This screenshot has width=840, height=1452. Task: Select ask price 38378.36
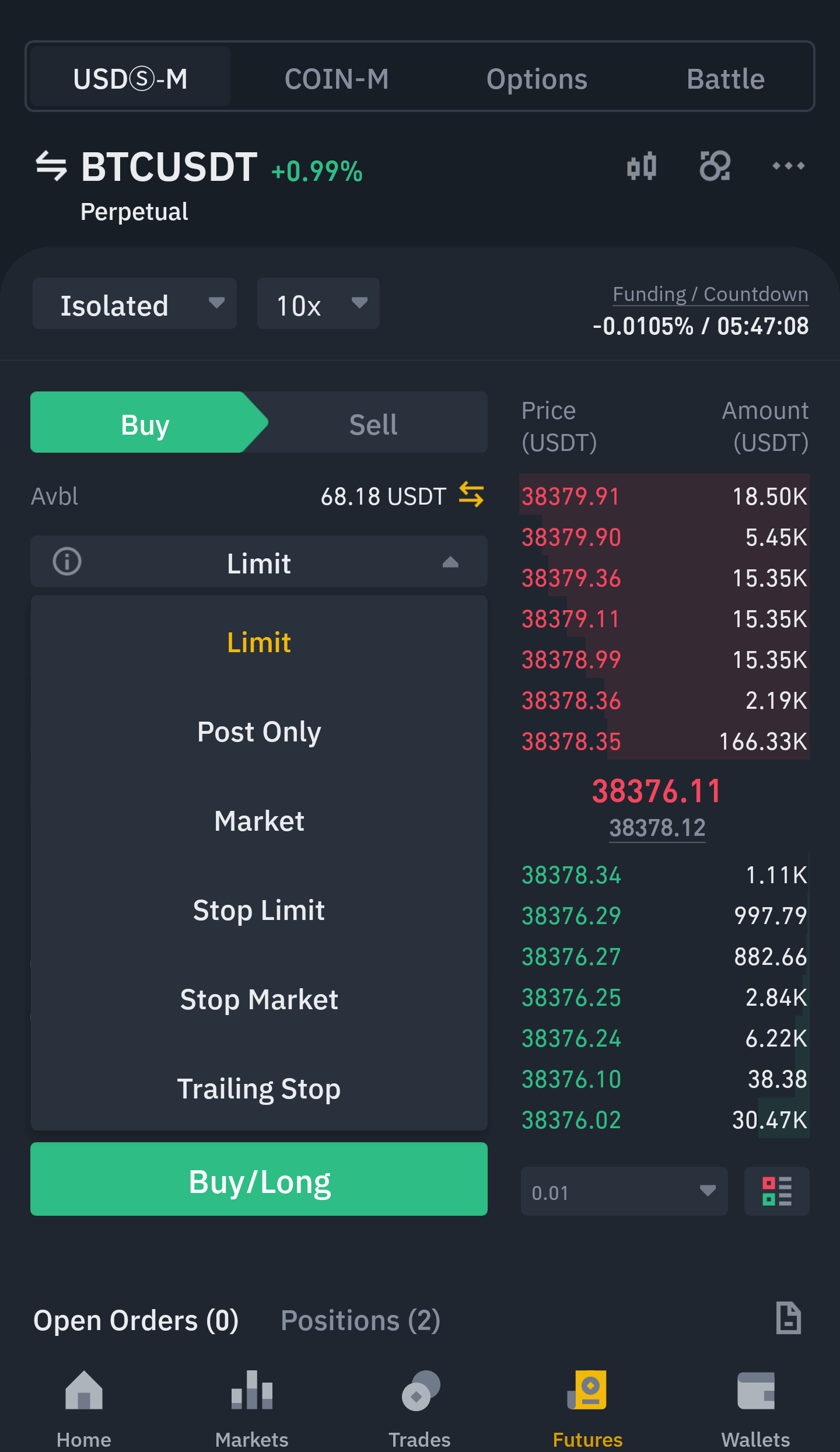[x=571, y=701]
